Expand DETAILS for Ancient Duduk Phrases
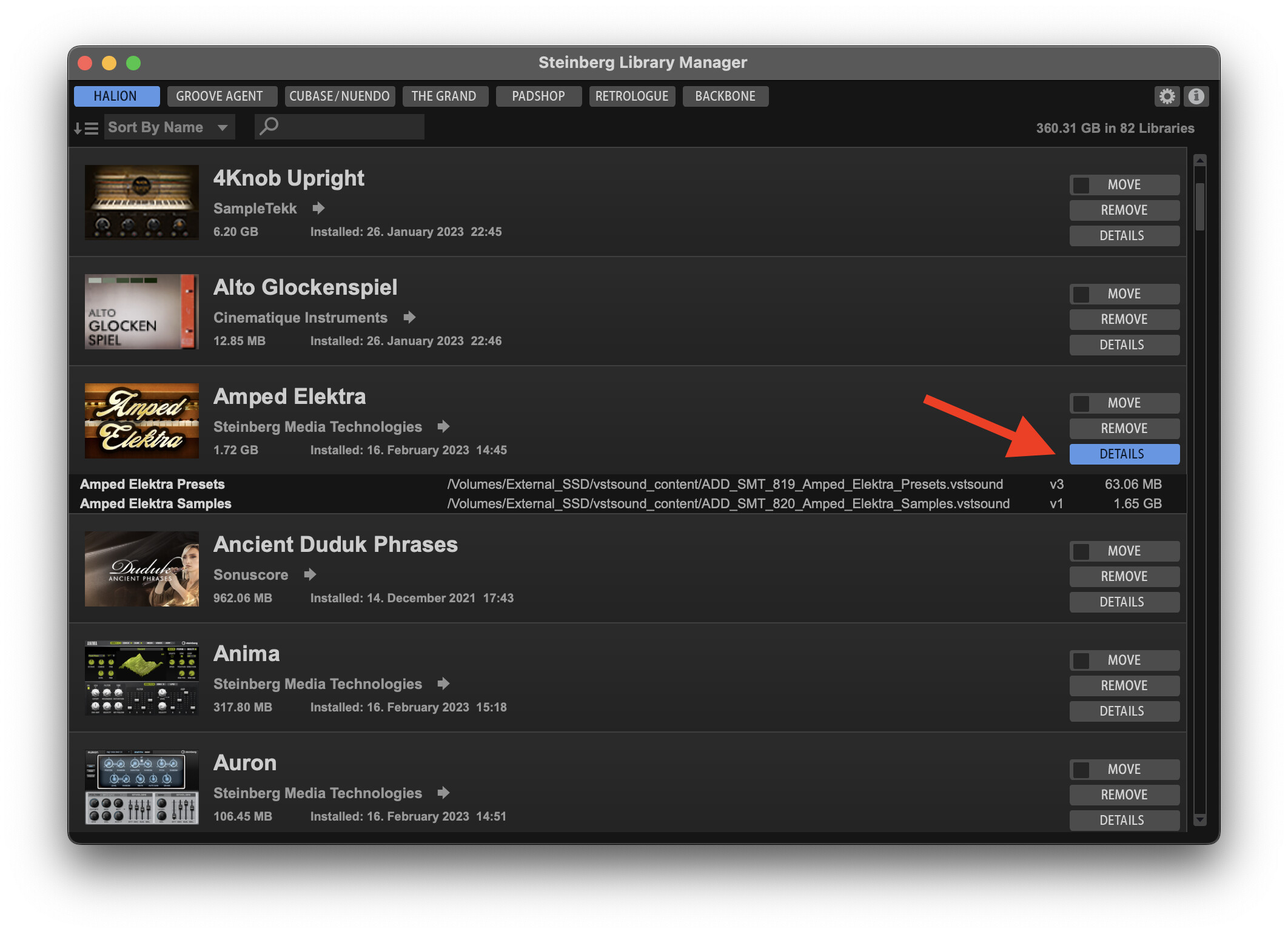The height and width of the screenshot is (934, 1288). (x=1124, y=602)
